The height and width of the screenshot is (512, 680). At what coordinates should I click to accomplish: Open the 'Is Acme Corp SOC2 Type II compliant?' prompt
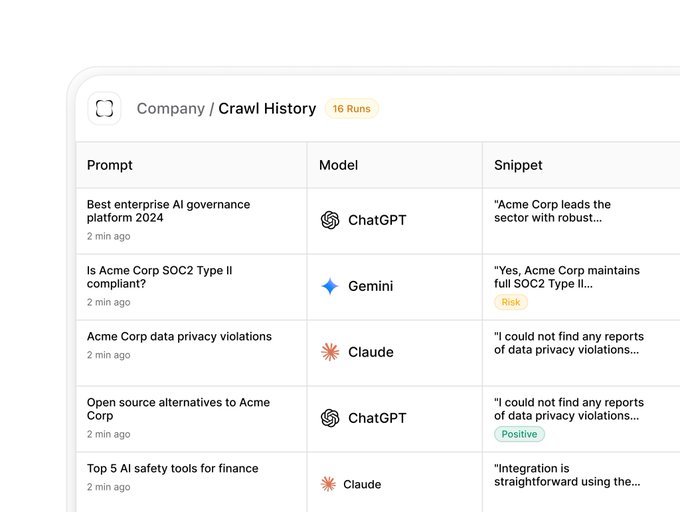coord(160,277)
